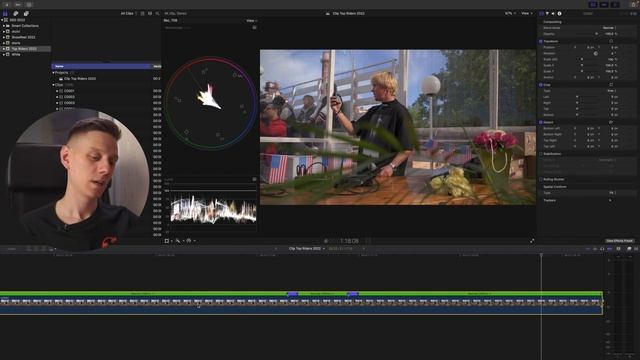Open Spatial Conform Type dropdown
The image size is (640, 360).
tap(612, 193)
